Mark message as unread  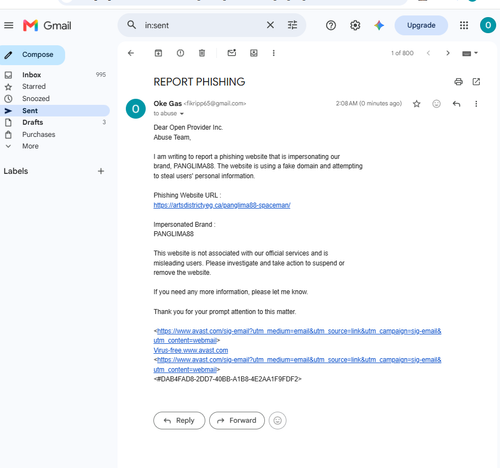click(x=232, y=53)
